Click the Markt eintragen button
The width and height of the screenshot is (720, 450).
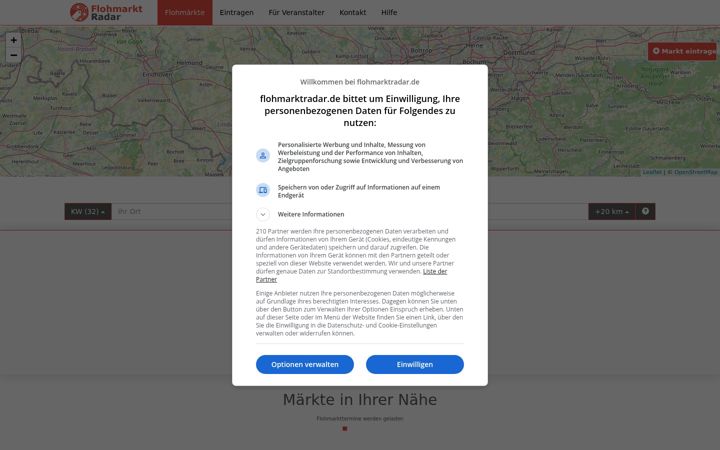pos(684,51)
